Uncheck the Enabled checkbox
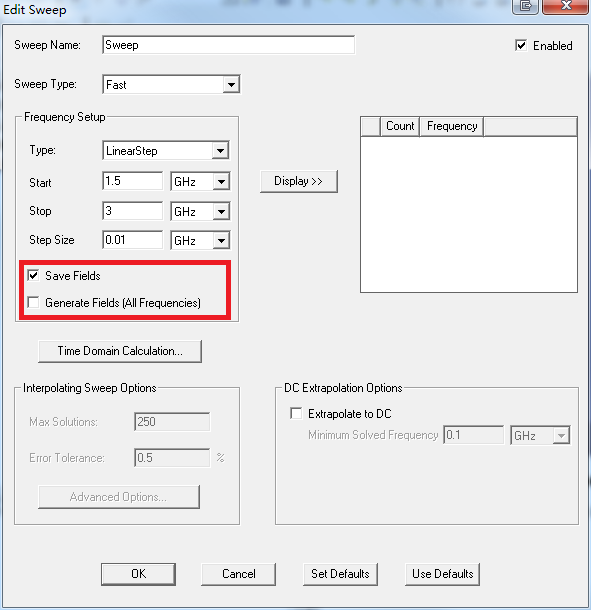Image resolution: width=591 pixels, height=610 pixels. (521, 46)
